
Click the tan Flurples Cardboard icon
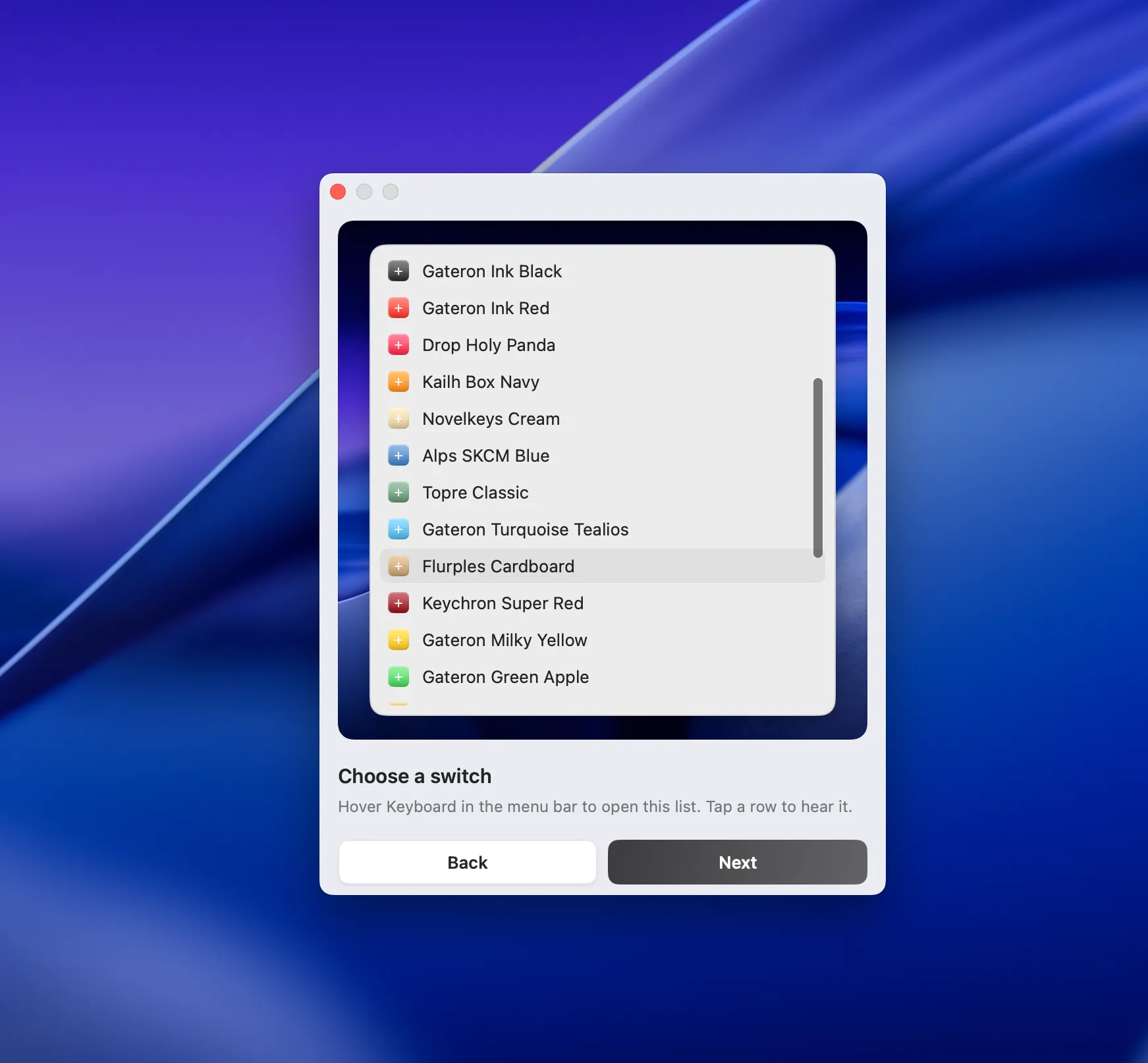398,566
